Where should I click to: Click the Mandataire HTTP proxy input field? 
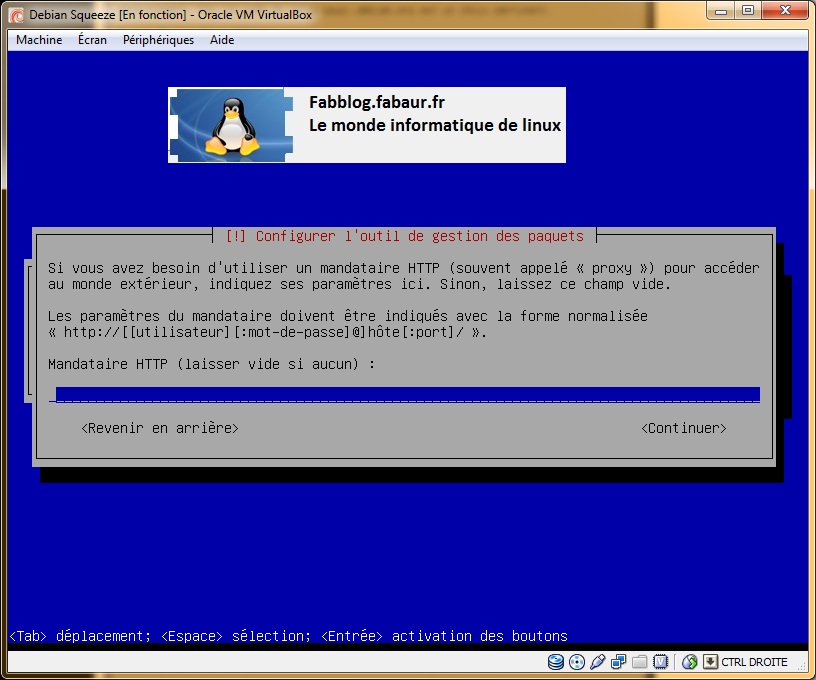407,394
